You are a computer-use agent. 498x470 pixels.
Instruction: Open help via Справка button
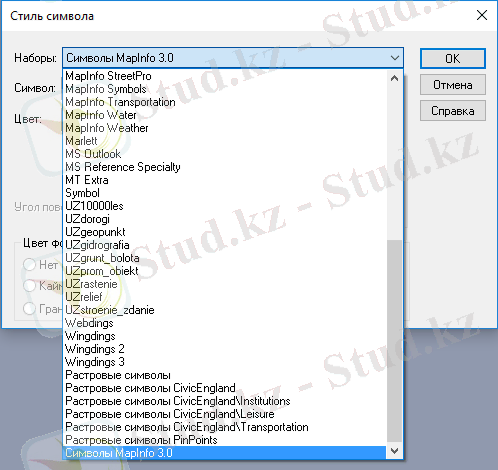[x=453, y=111]
